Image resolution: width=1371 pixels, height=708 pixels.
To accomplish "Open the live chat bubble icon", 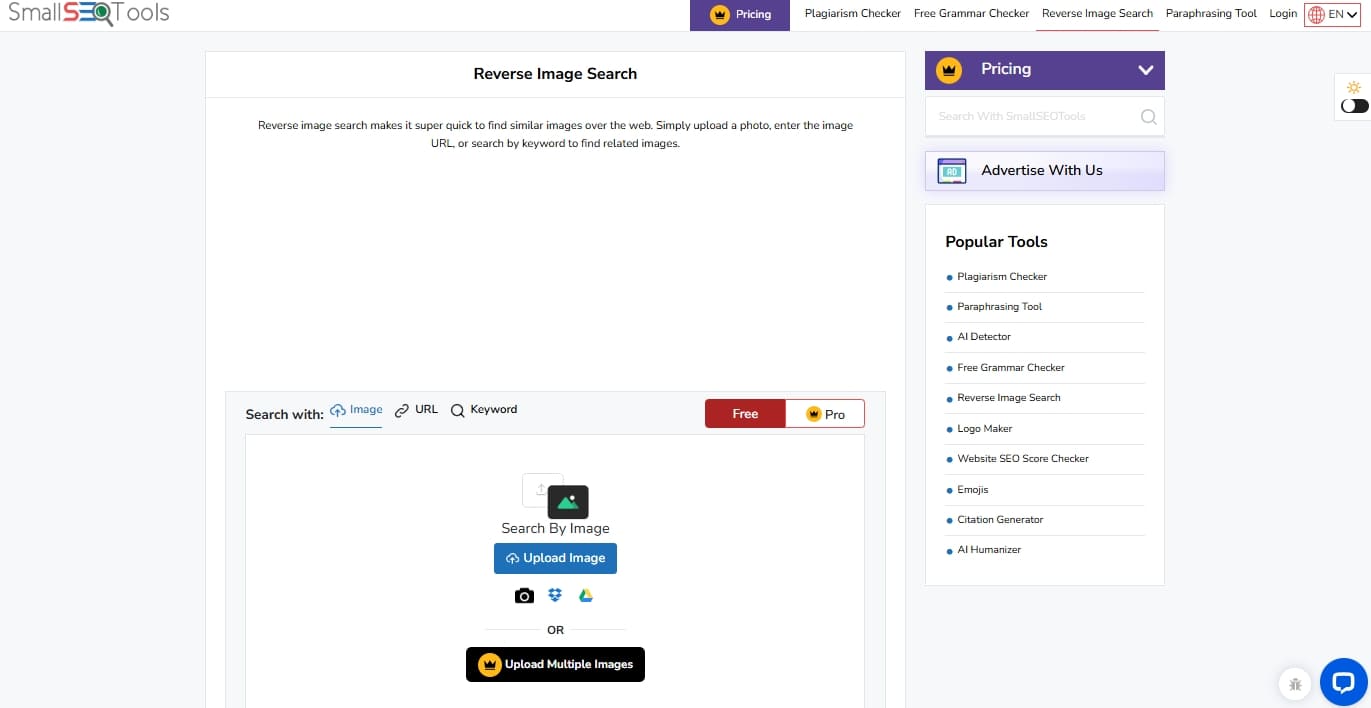I will [1343, 683].
